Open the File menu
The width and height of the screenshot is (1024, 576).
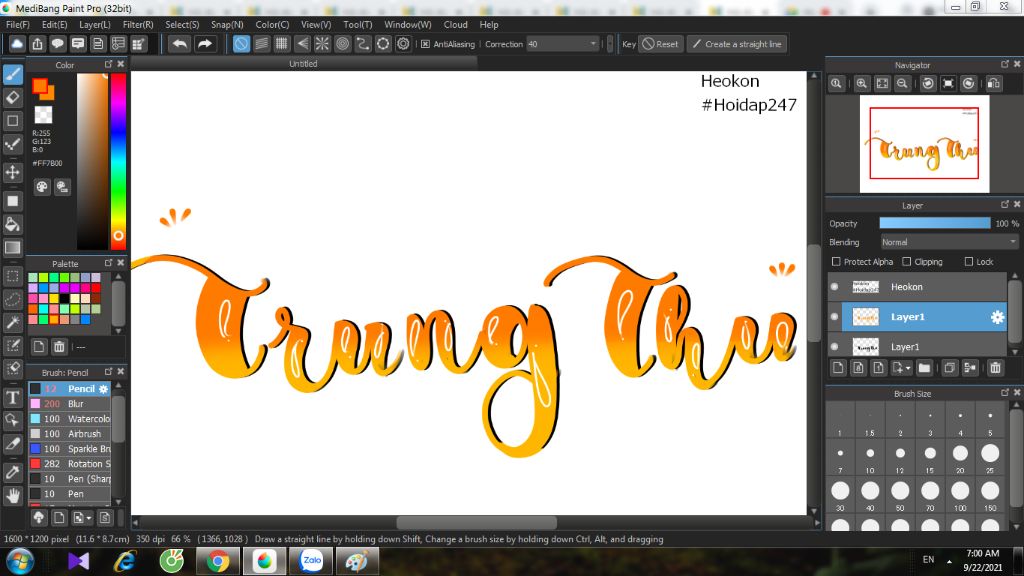18,24
